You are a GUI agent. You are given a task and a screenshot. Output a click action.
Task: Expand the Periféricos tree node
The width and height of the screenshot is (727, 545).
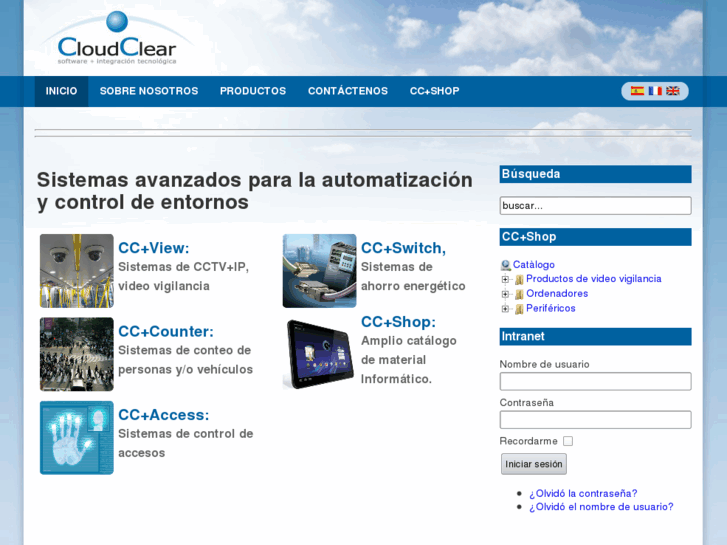(505, 309)
